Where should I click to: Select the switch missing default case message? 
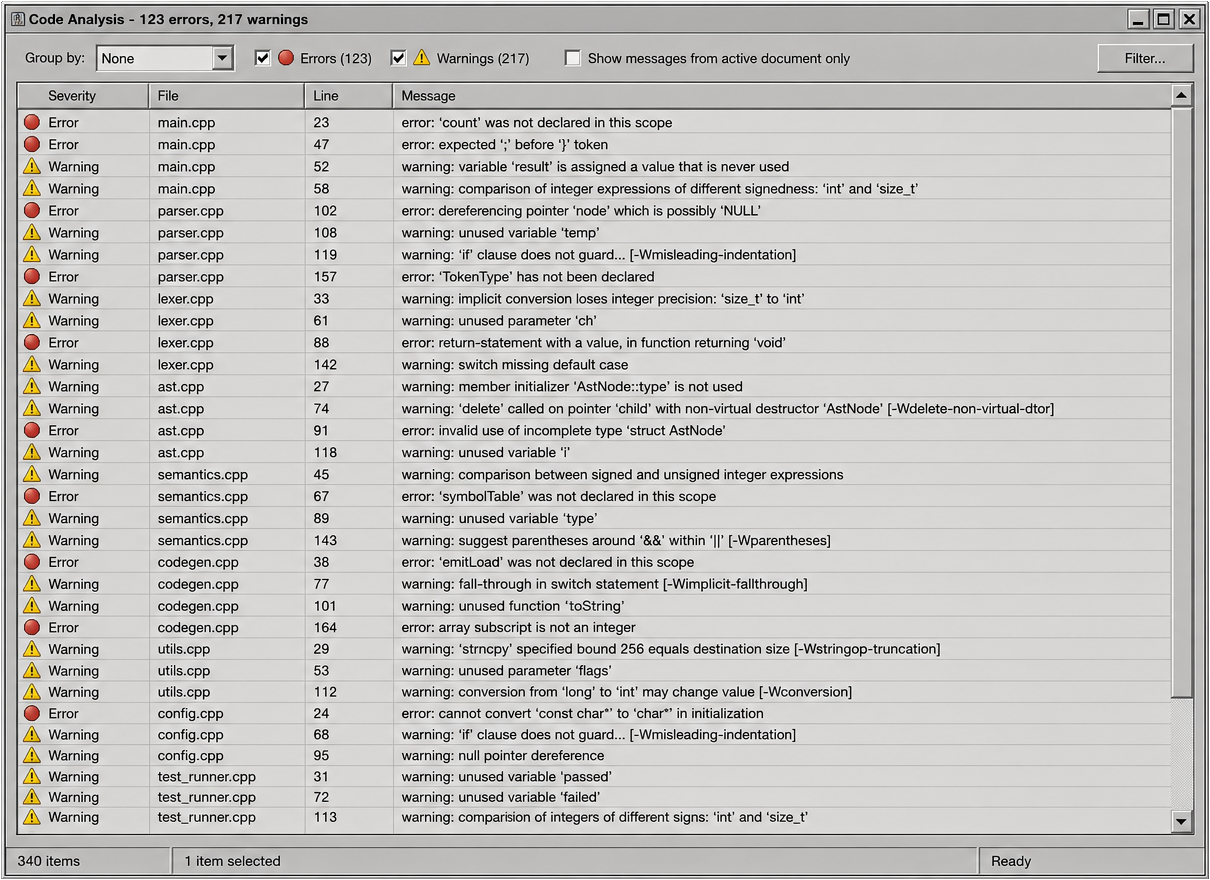(x=515, y=365)
